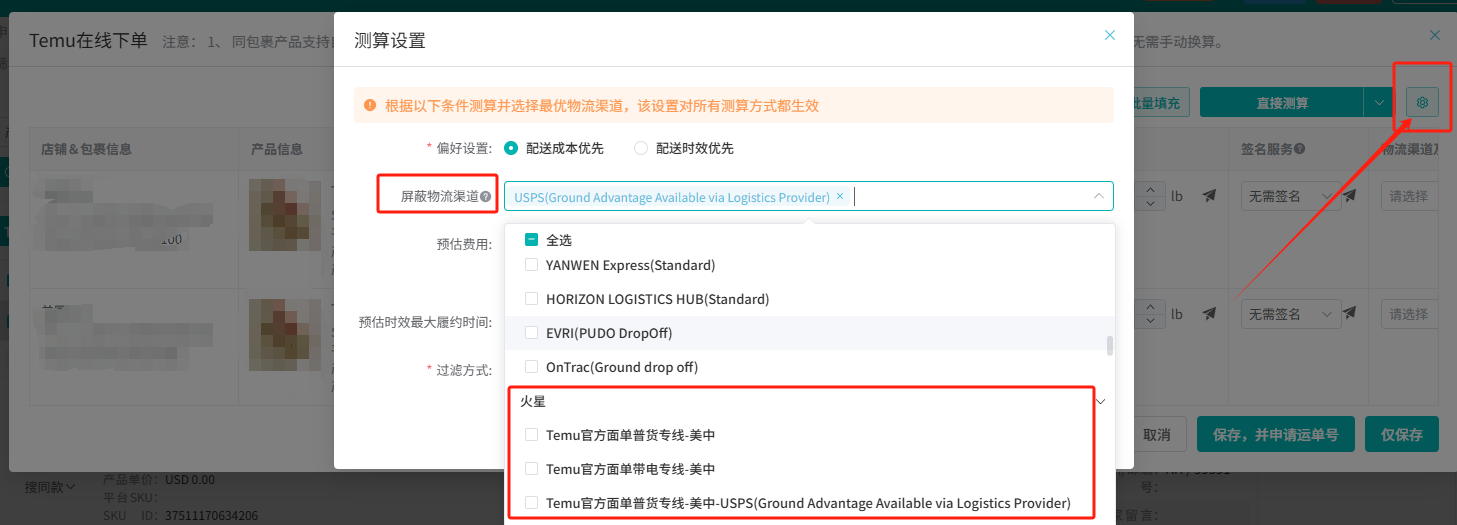Click the 签名服务 column header text
Viewport: 1457px width, 525px height.
tap(1267, 149)
